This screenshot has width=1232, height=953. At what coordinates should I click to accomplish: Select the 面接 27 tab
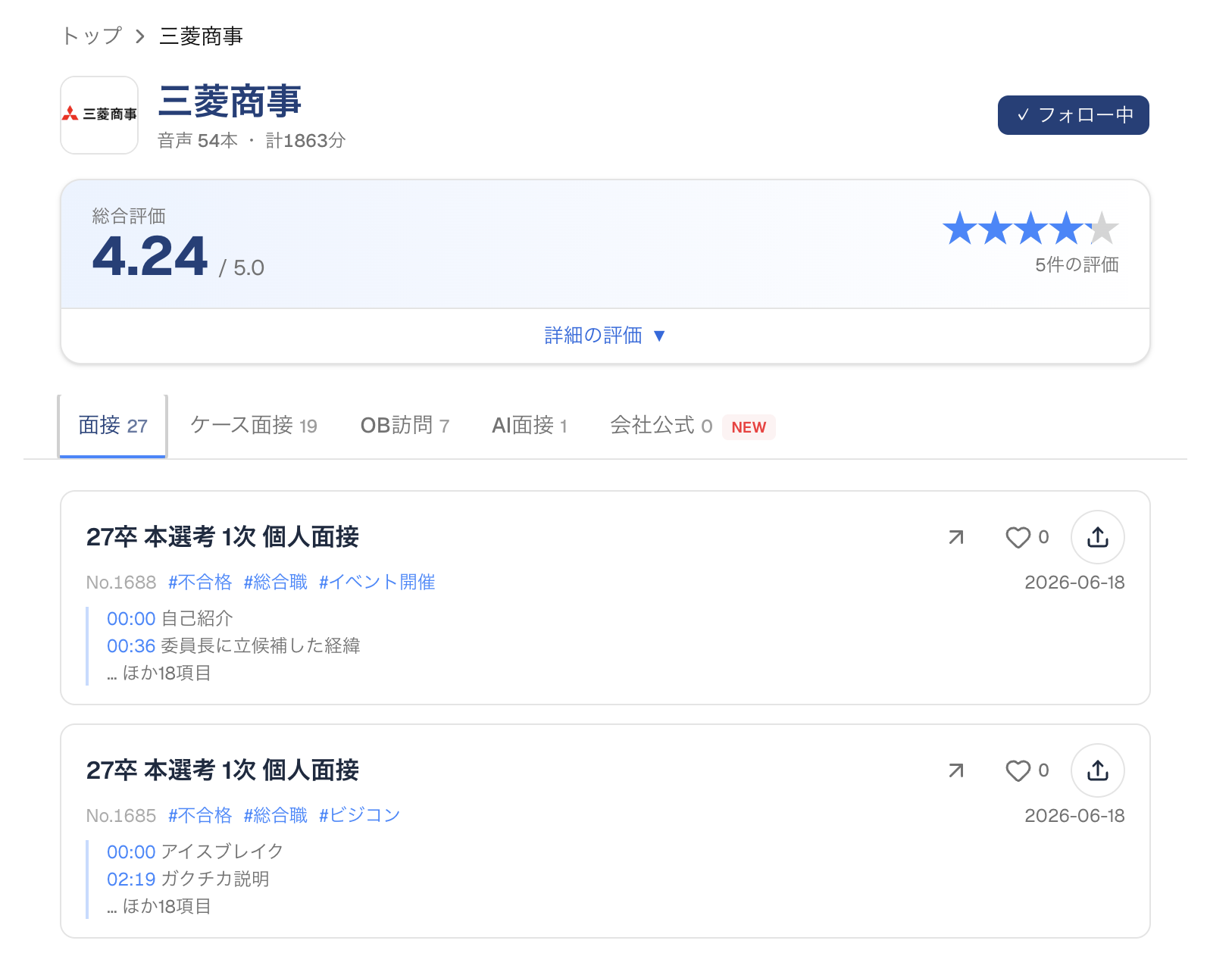point(113,426)
